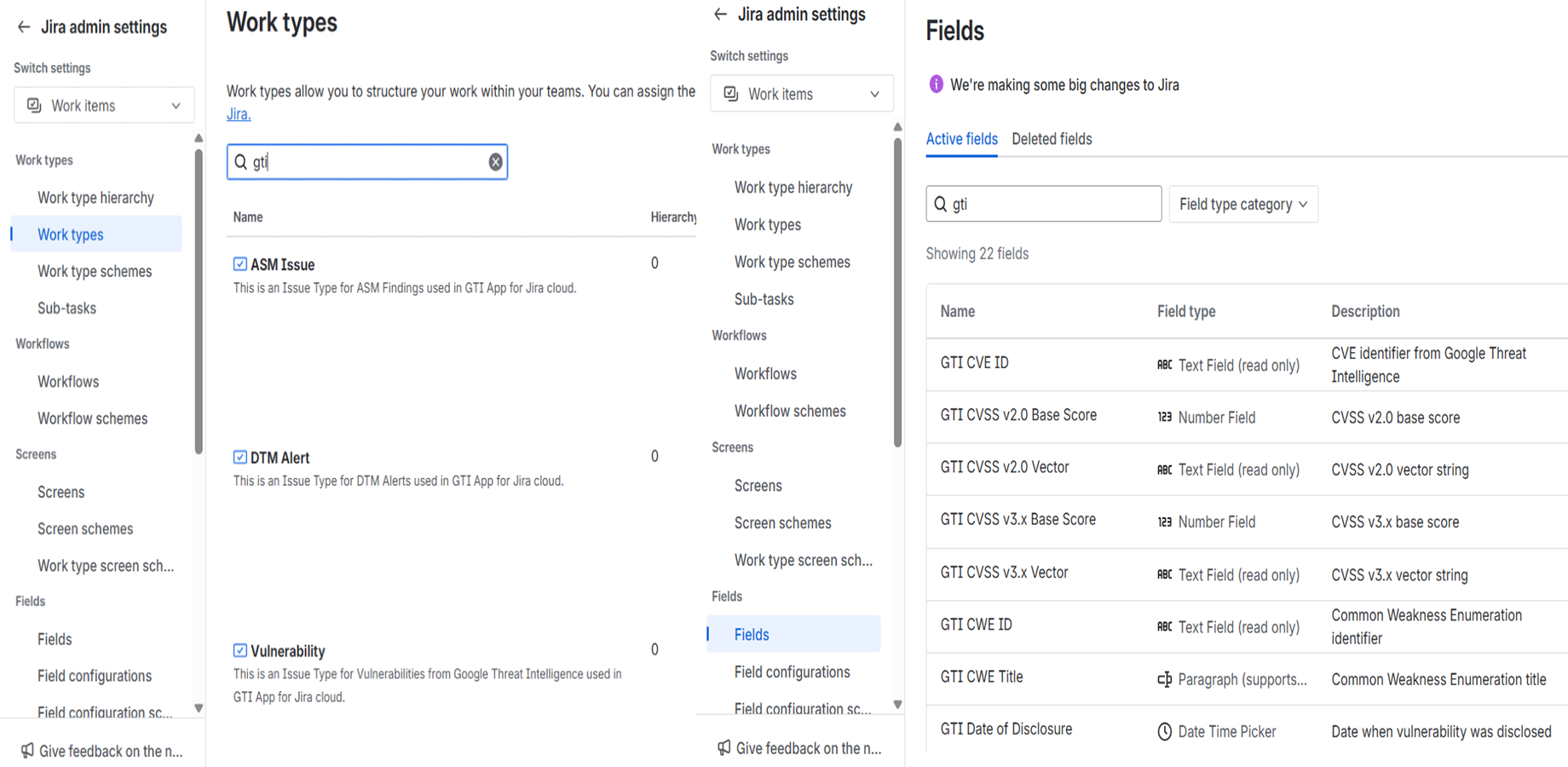The width and height of the screenshot is (1568, 767).
Task: Open the Jira link in the Work types description
Action: pos(239,113)
